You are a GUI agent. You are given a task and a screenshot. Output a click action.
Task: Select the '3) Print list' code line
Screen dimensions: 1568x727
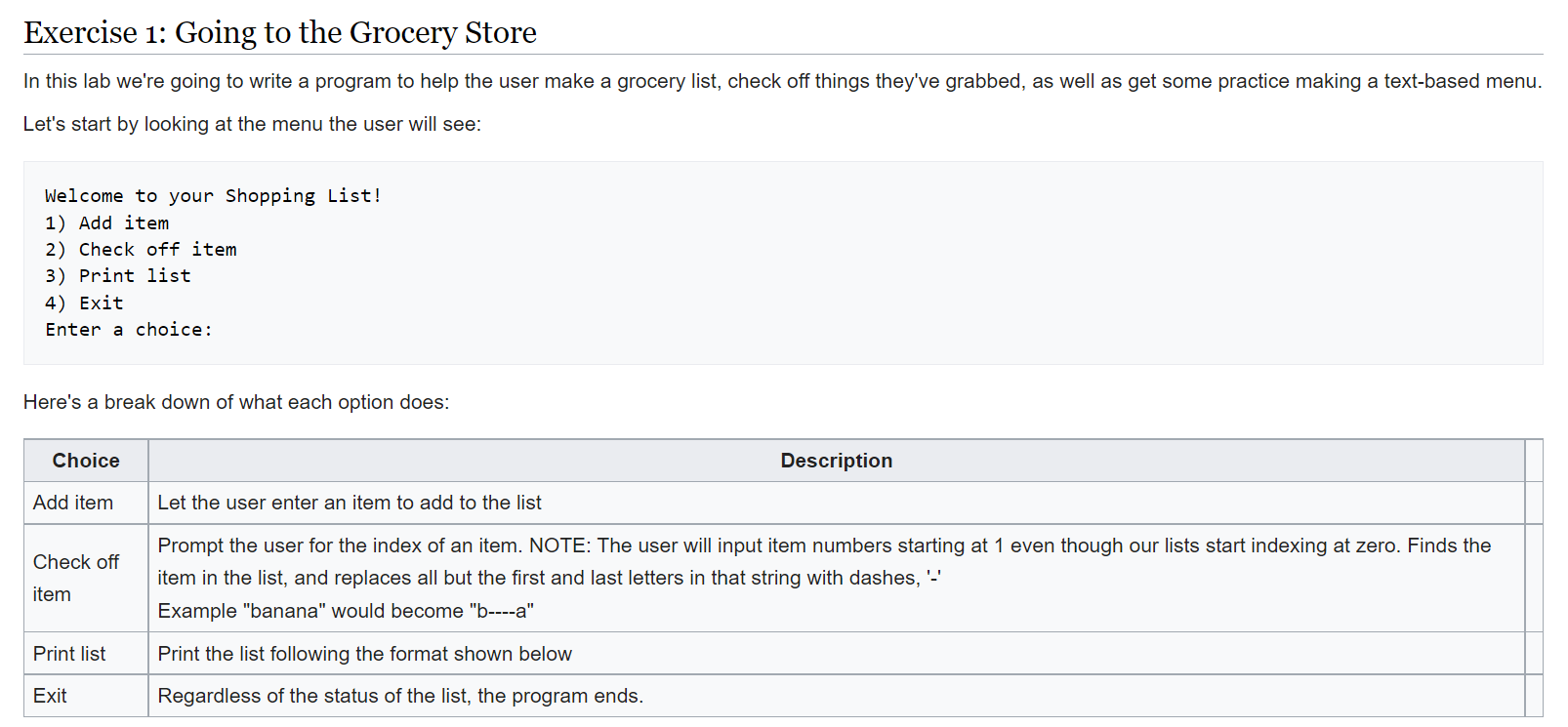tap(118, 275)
